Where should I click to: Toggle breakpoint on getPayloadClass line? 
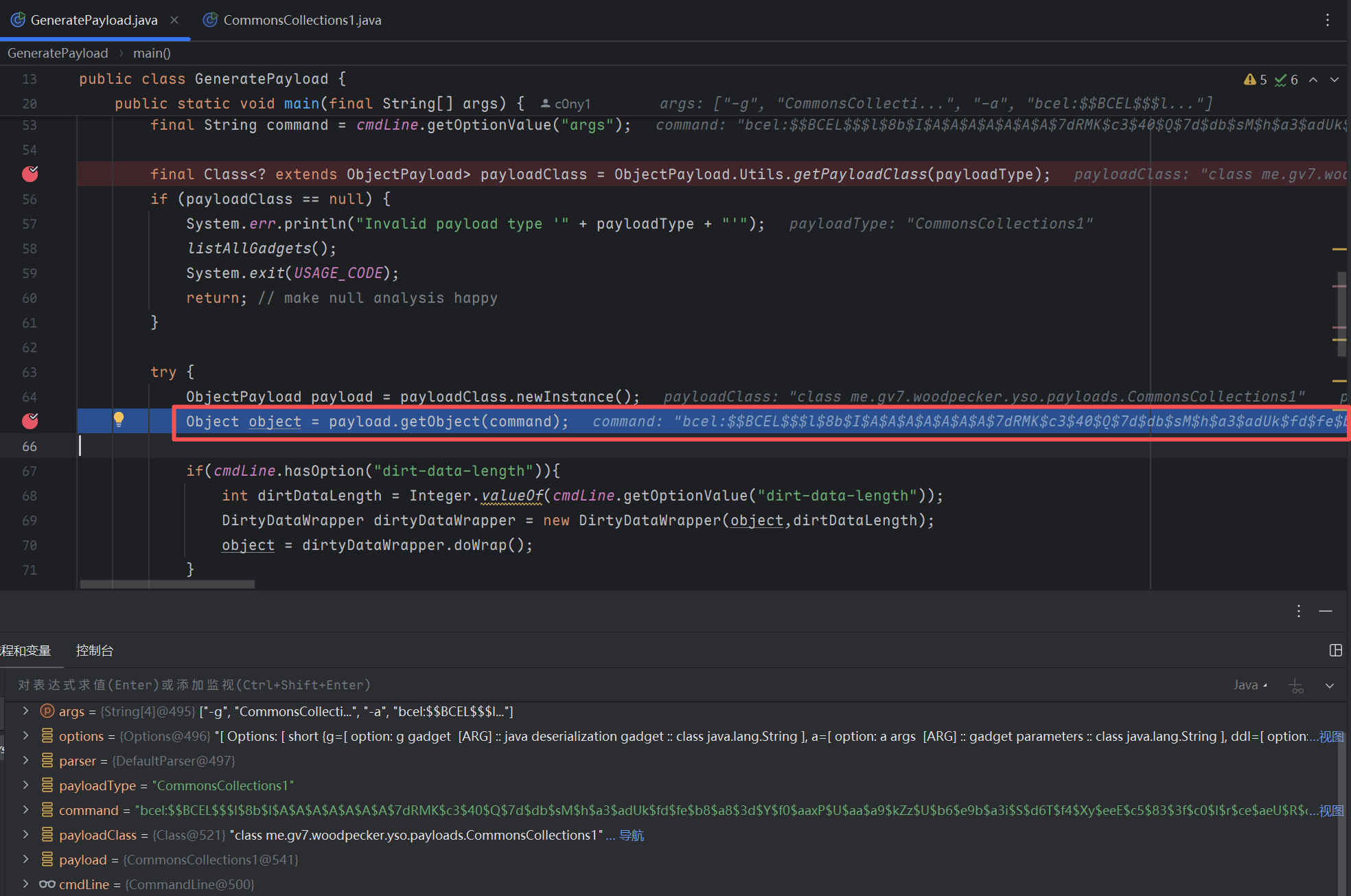30,174
